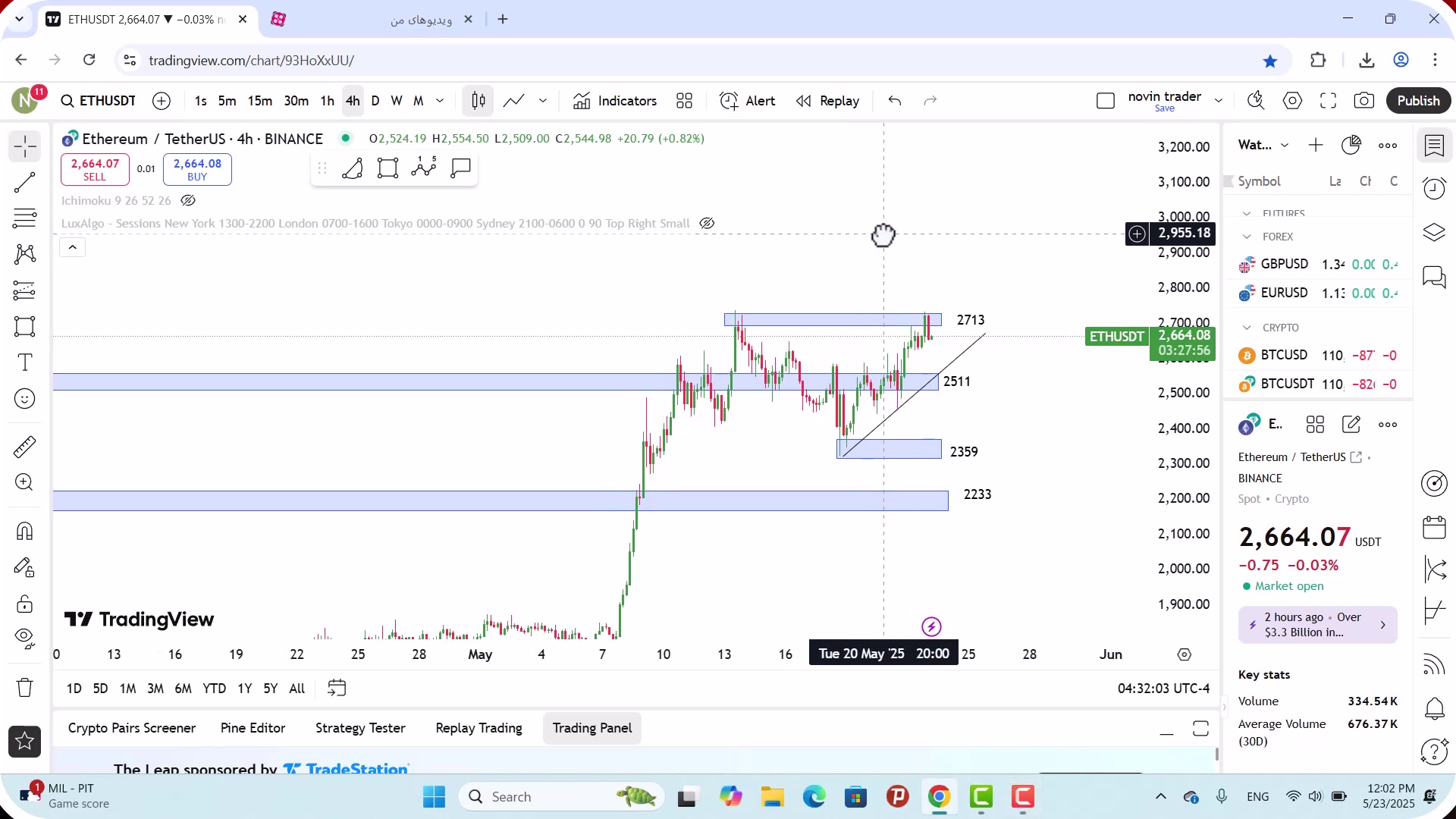Hide all drawings with eye icon
The image size is (1456, 819).
(x=25, y=639)
